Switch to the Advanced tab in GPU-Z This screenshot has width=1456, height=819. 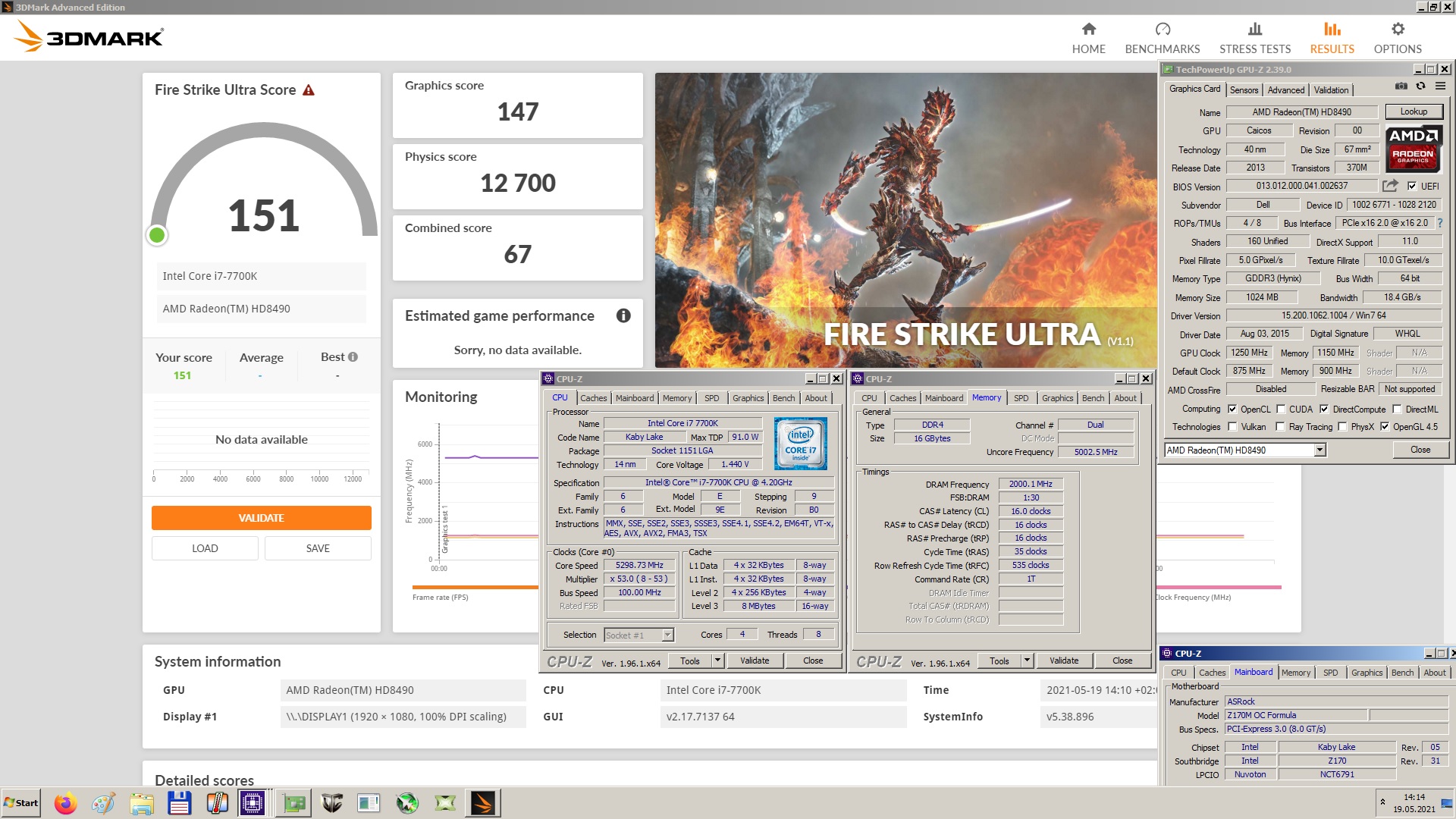click(x=1286, y=90)
